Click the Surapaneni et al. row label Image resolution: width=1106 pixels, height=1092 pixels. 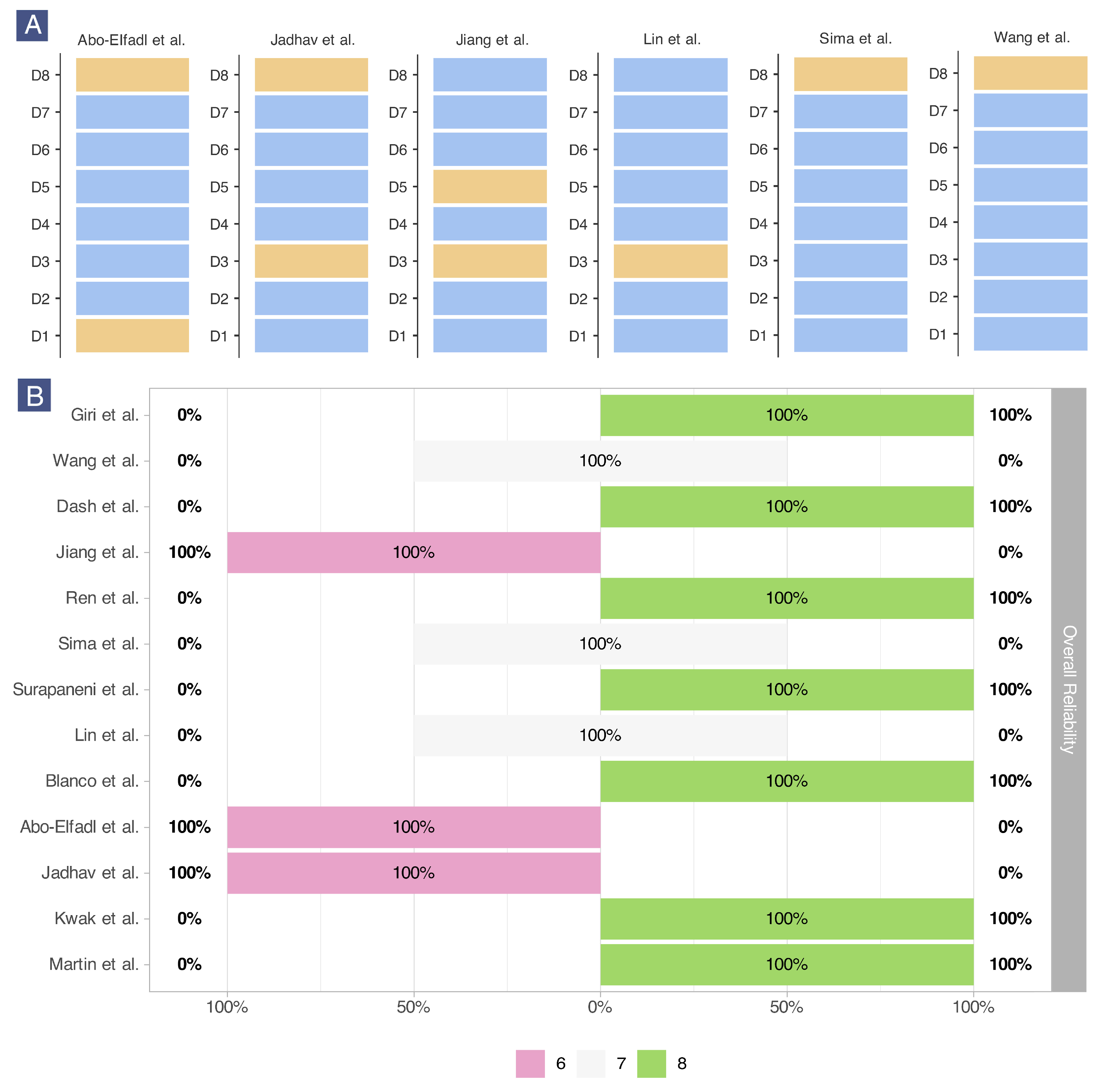coord(76,690)
